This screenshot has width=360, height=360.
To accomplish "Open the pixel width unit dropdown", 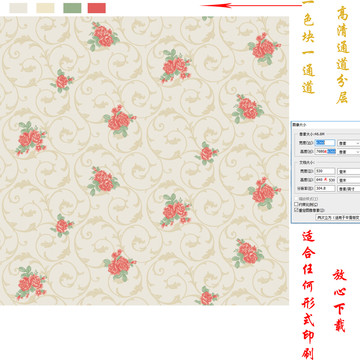I will pos(349,143).
